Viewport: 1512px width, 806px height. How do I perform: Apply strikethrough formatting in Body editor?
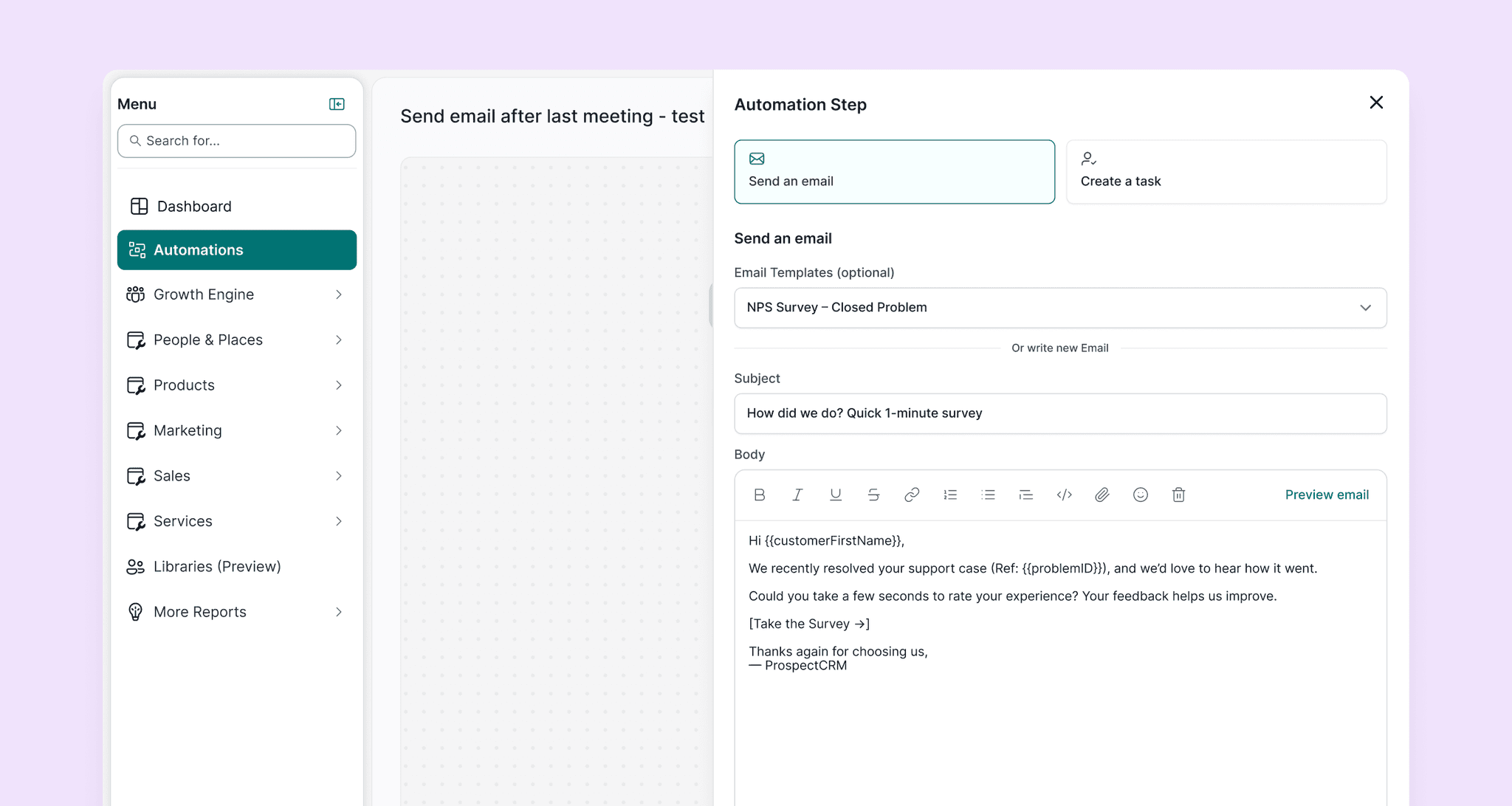pos(873,495)
